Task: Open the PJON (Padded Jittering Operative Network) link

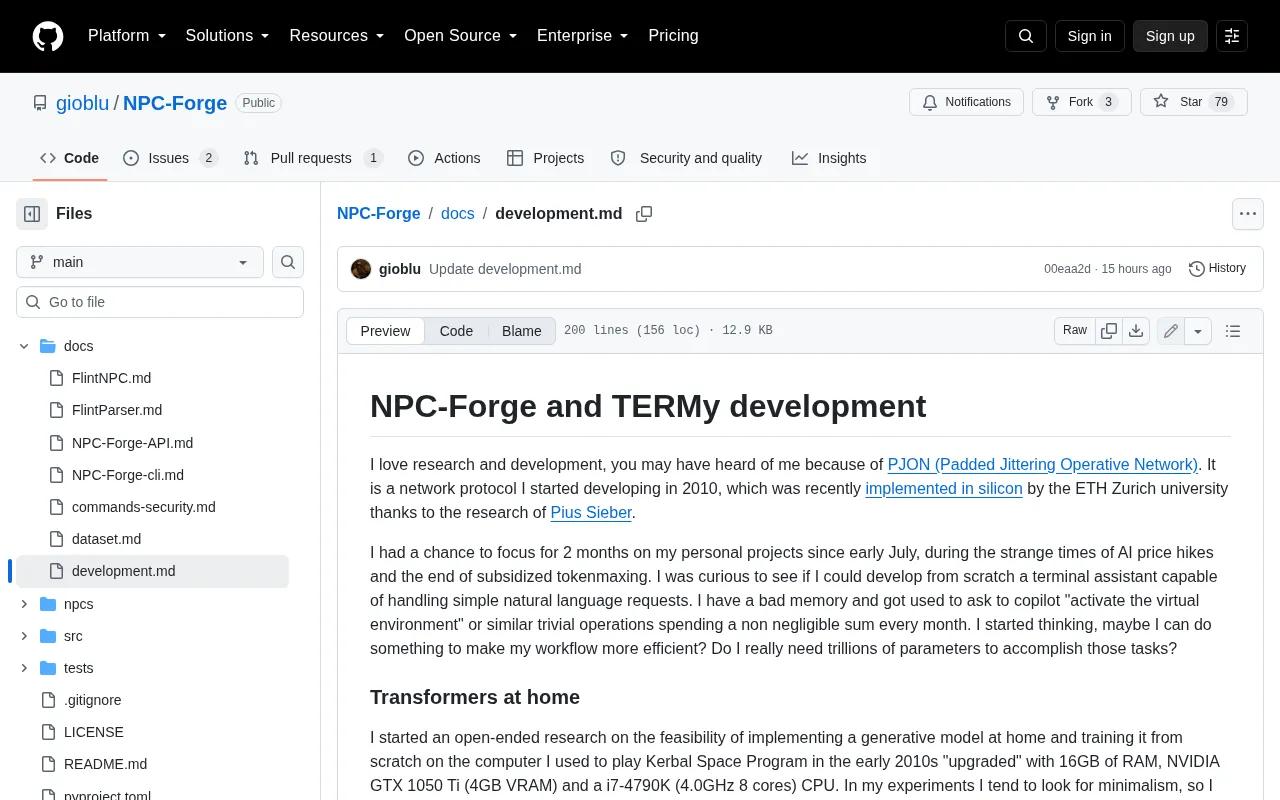Action: point(1043,464)
